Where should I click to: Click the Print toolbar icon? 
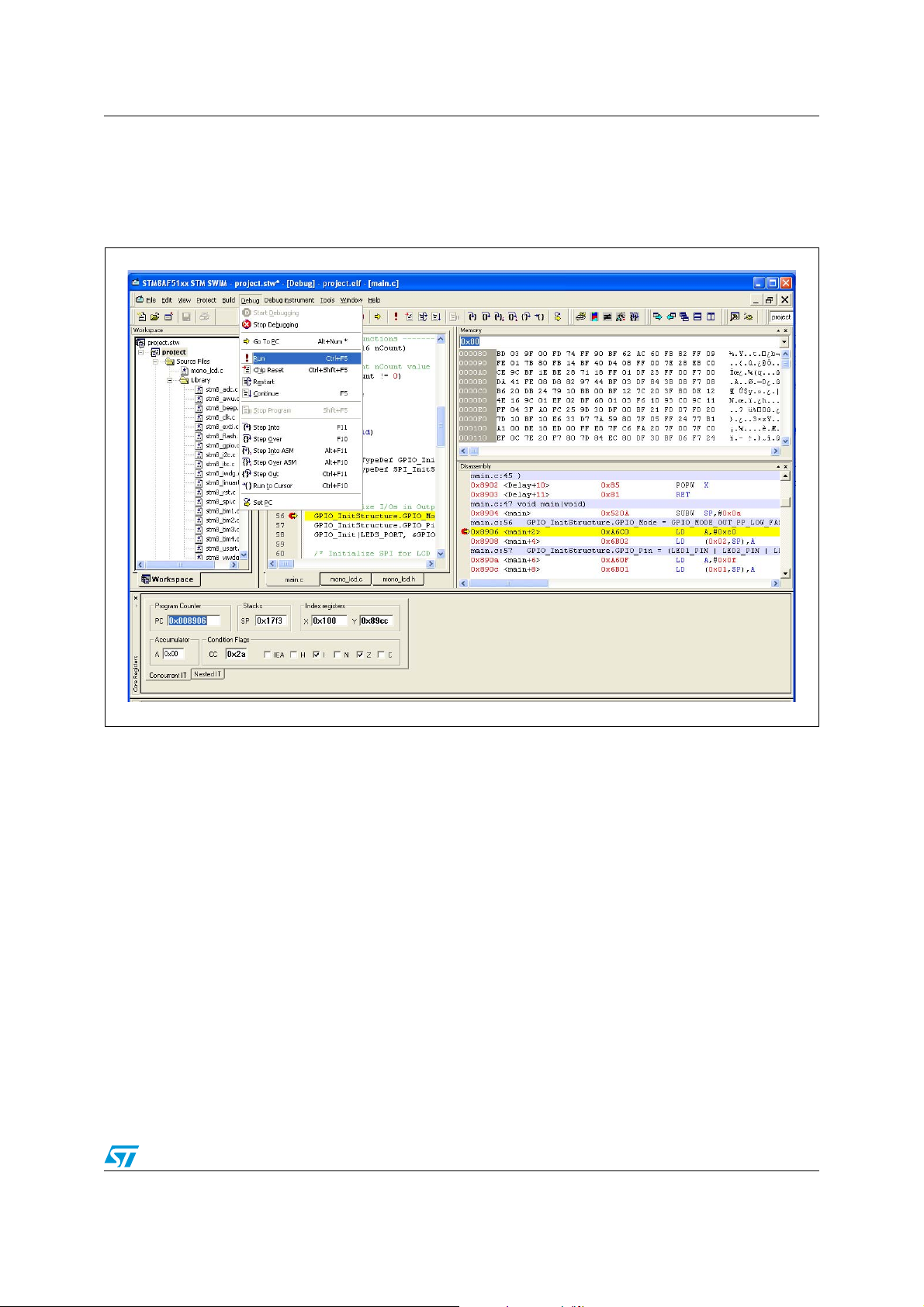point(204,316)
